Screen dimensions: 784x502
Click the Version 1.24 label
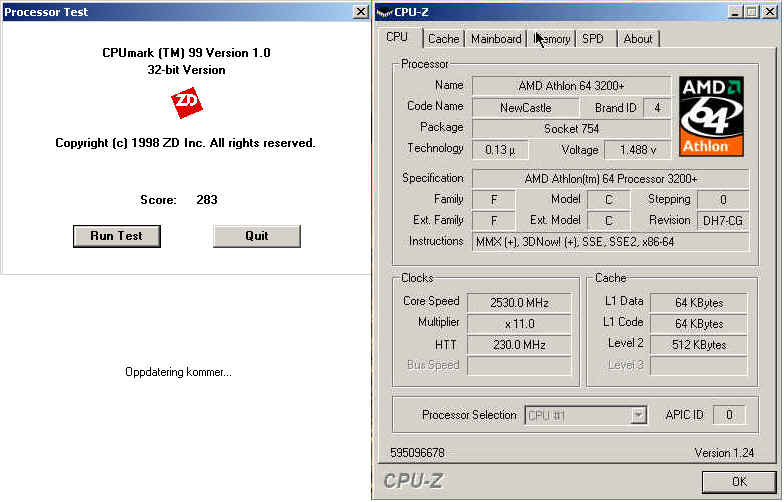[724, 453]
